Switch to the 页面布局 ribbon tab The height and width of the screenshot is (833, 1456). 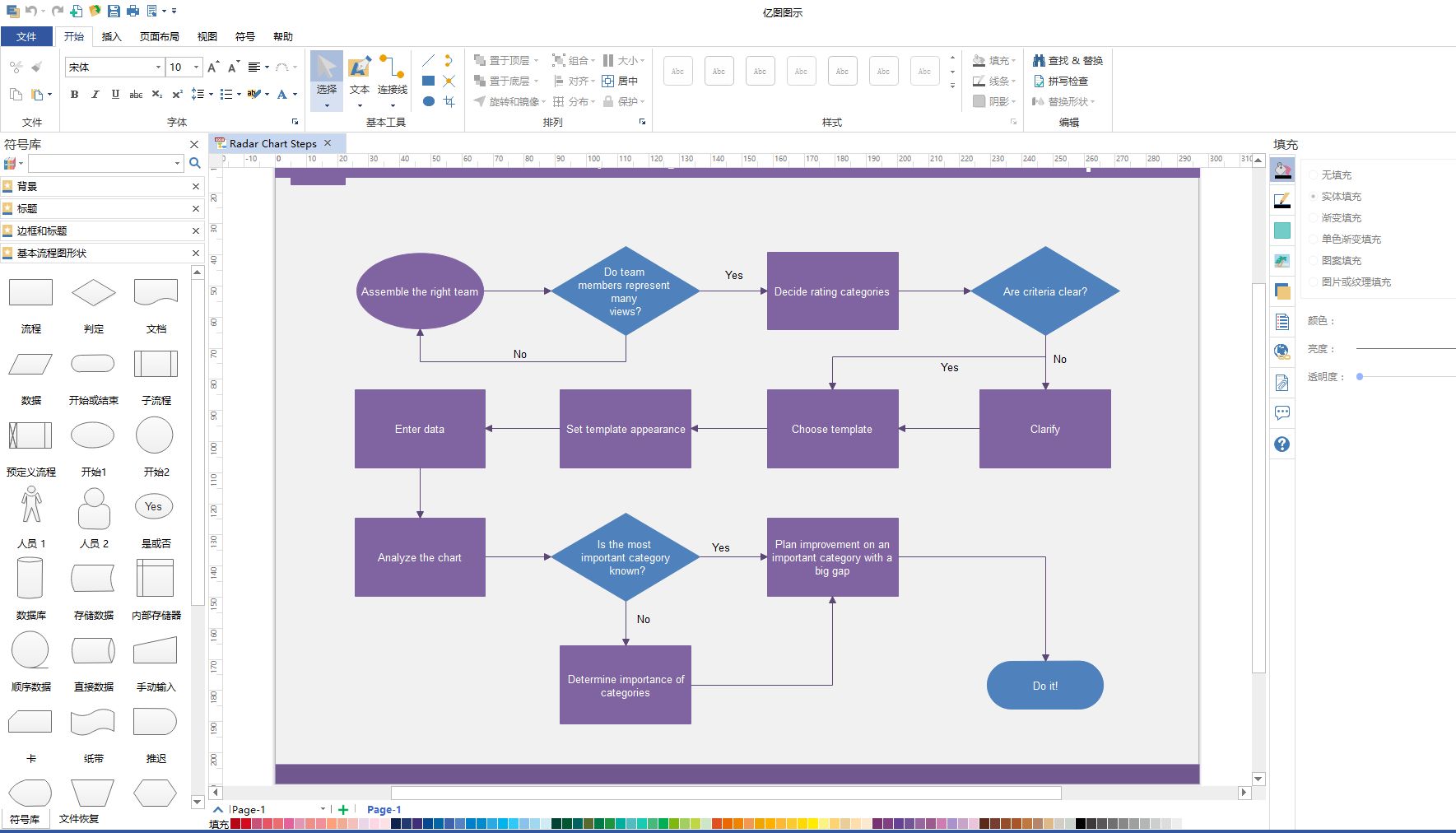point(160,36)
